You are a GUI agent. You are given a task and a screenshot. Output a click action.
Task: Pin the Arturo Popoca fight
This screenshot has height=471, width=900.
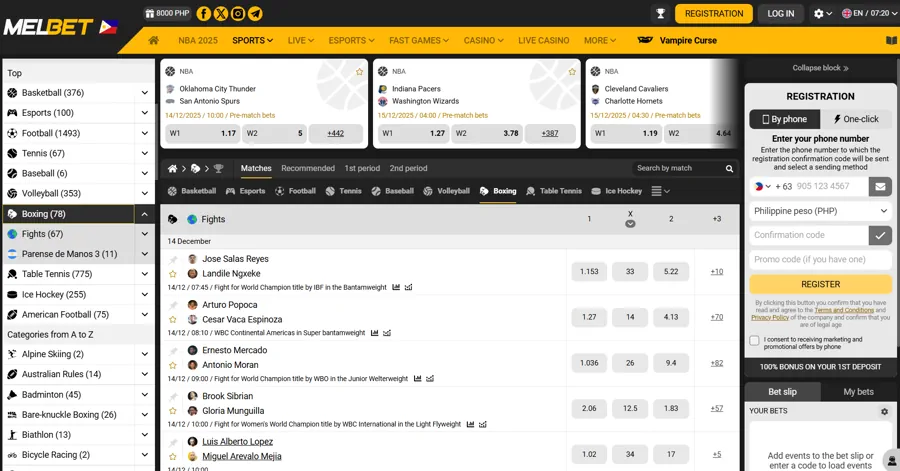point(173,305)
